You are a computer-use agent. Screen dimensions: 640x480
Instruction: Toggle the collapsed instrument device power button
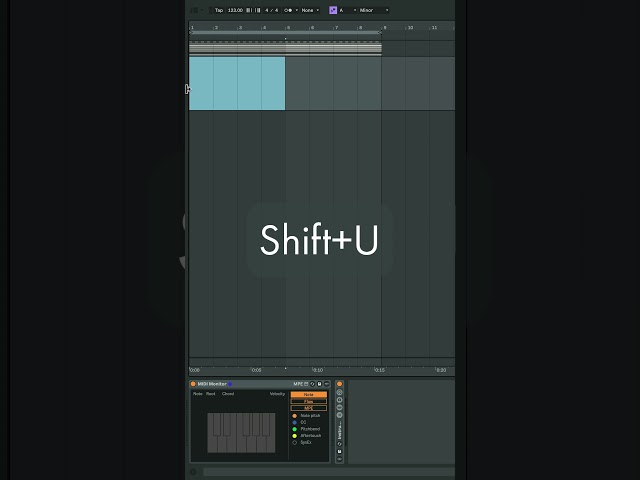[x=339, y=384]
